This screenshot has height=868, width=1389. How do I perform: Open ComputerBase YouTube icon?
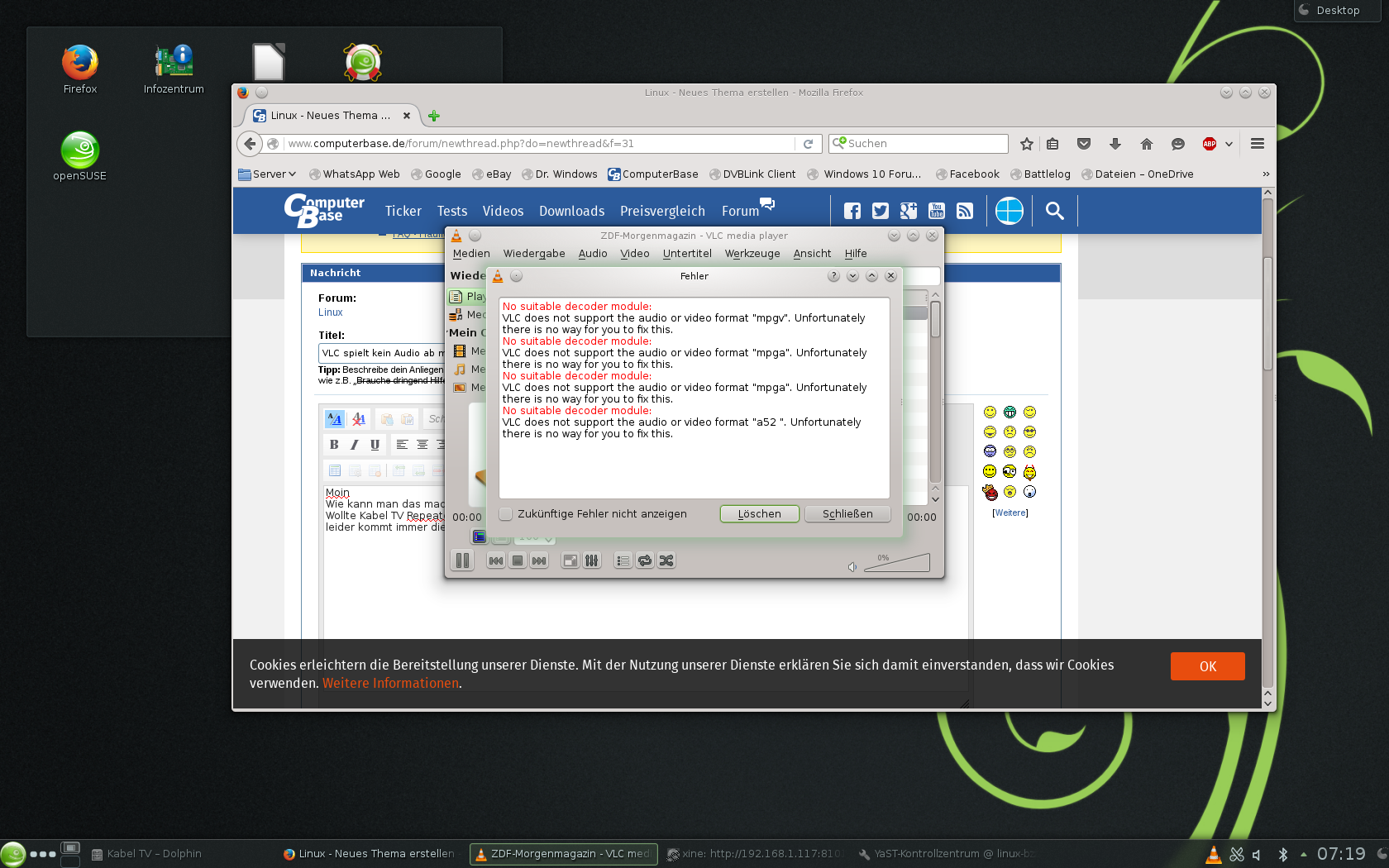pyautogui.click(x=937, y=211)
